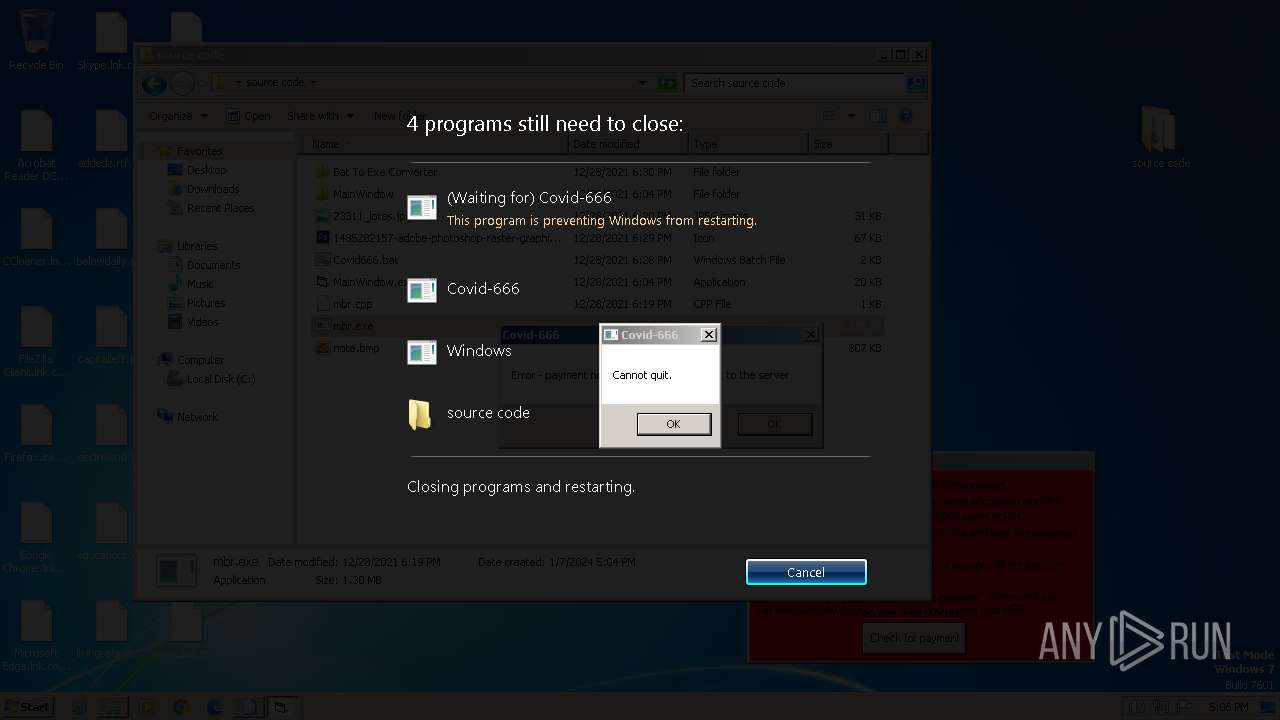Click the second Covid-666 program icon
The width and height of the screenshot is (1280, 720).
click(x=422, y=290)
